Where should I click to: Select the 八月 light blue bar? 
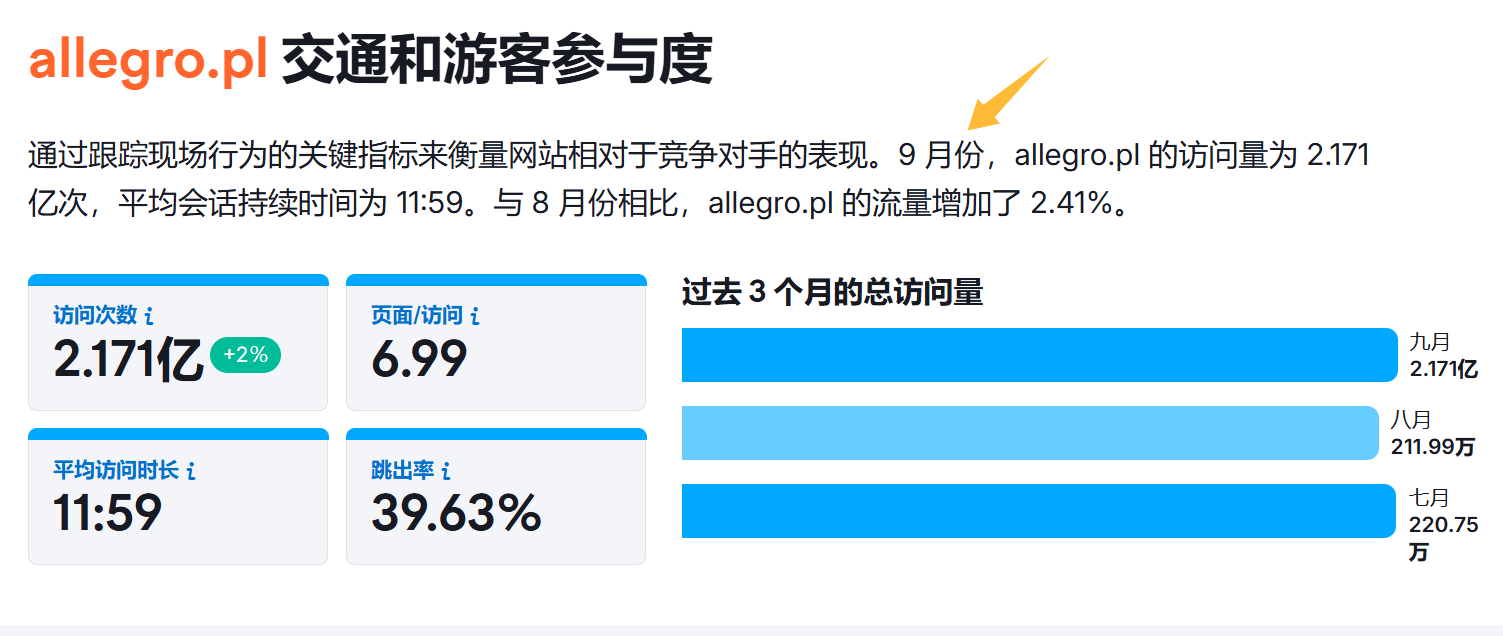tap(1030, 433)
